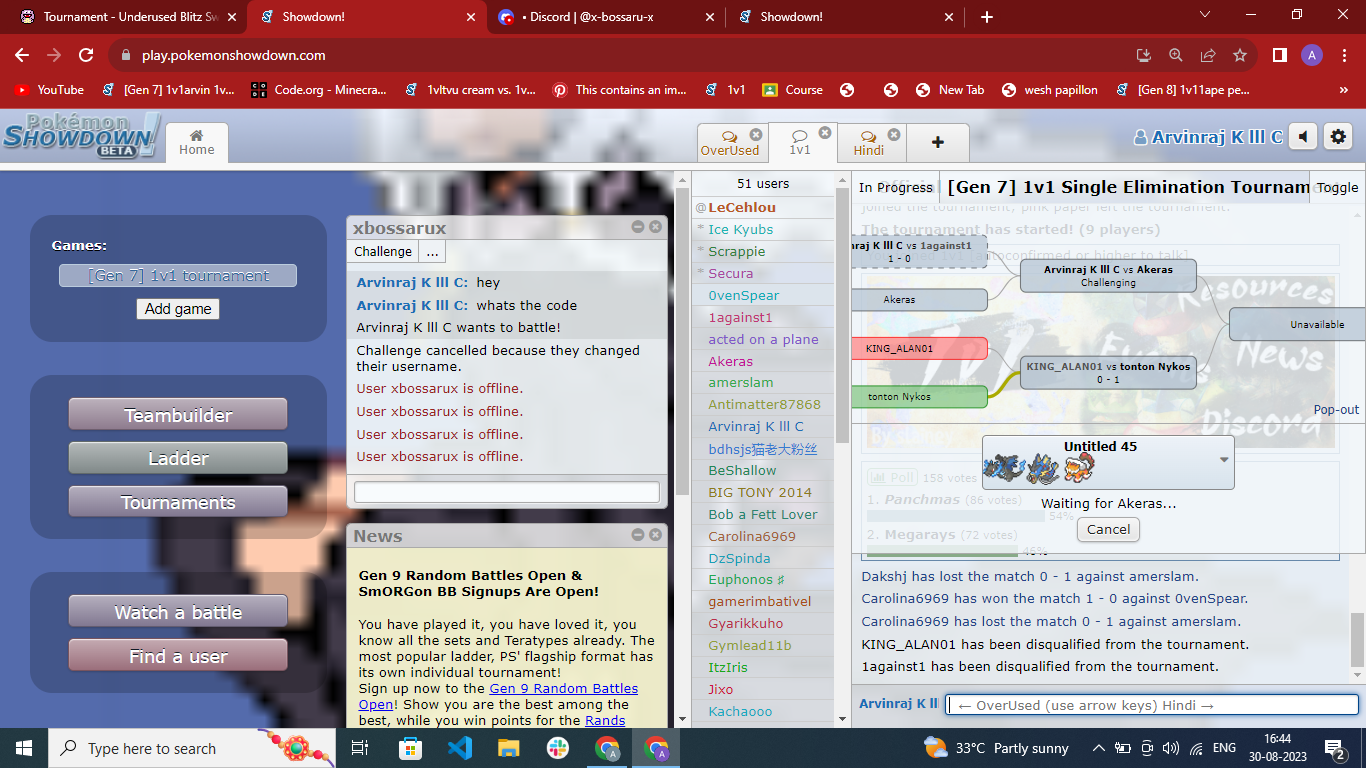This screenshot has width=1366, height=768.
Task: Close the Hindi room tab
Action: [x=894, y=134]
